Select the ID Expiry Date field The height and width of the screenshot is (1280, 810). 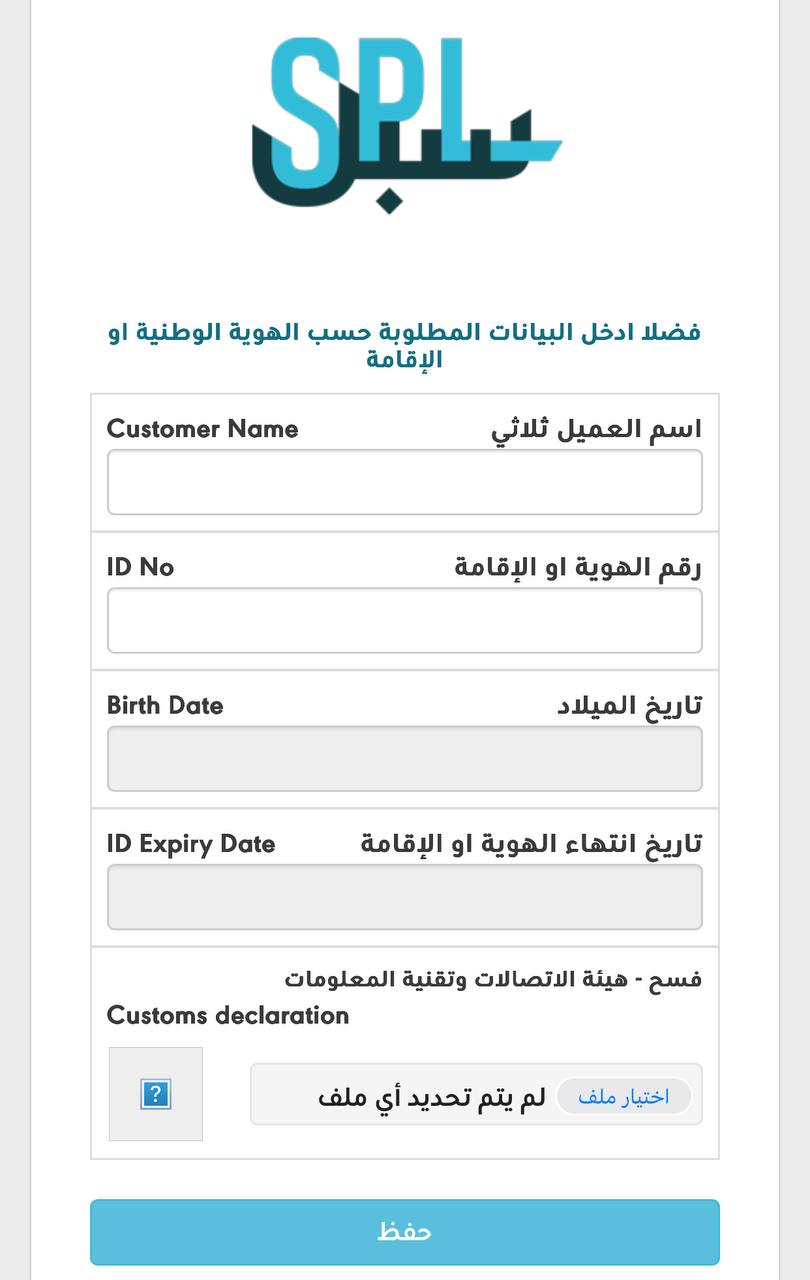click(404, 897)
